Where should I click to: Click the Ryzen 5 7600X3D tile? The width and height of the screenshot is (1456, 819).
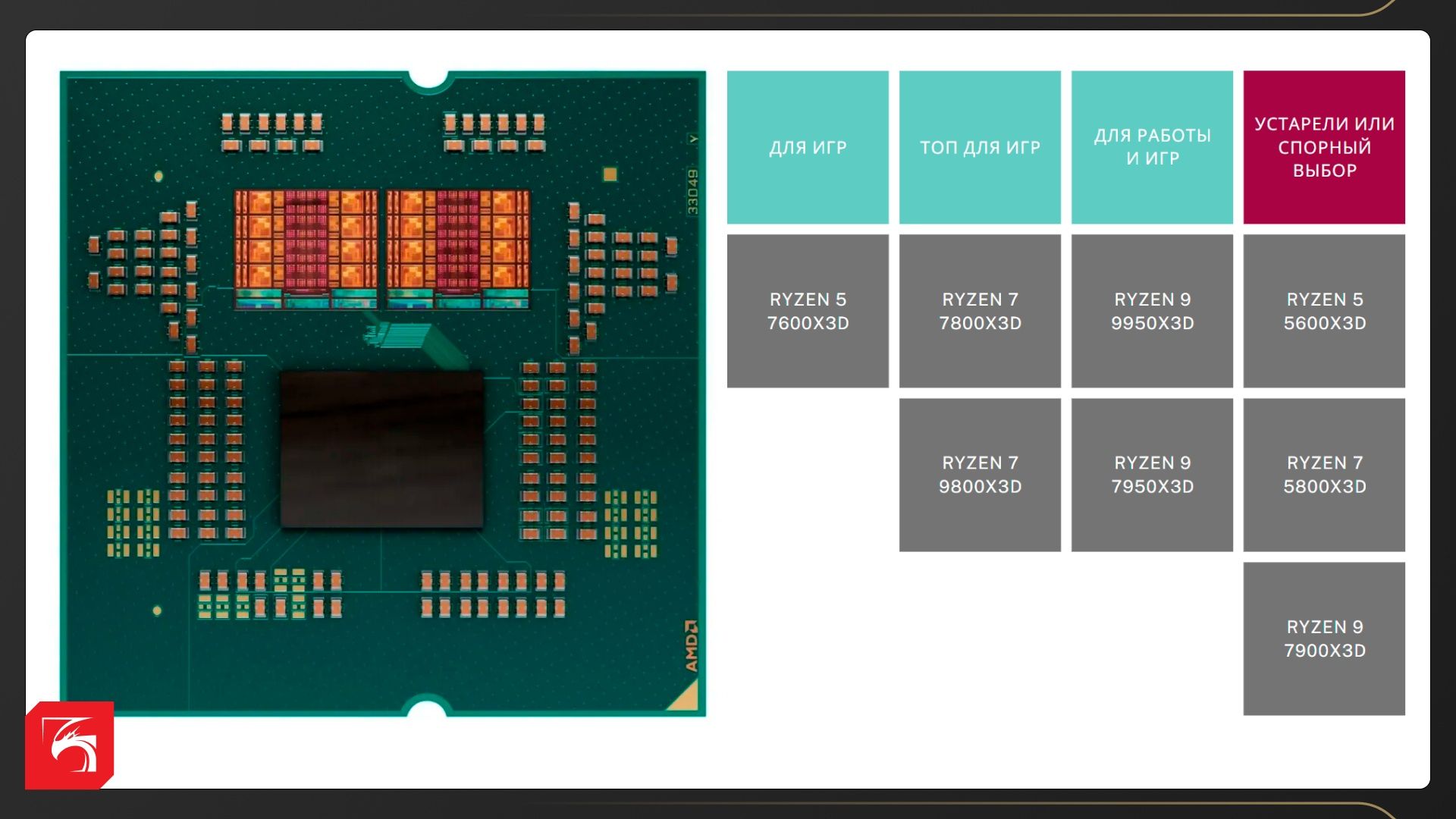click(x=808, y=311)
